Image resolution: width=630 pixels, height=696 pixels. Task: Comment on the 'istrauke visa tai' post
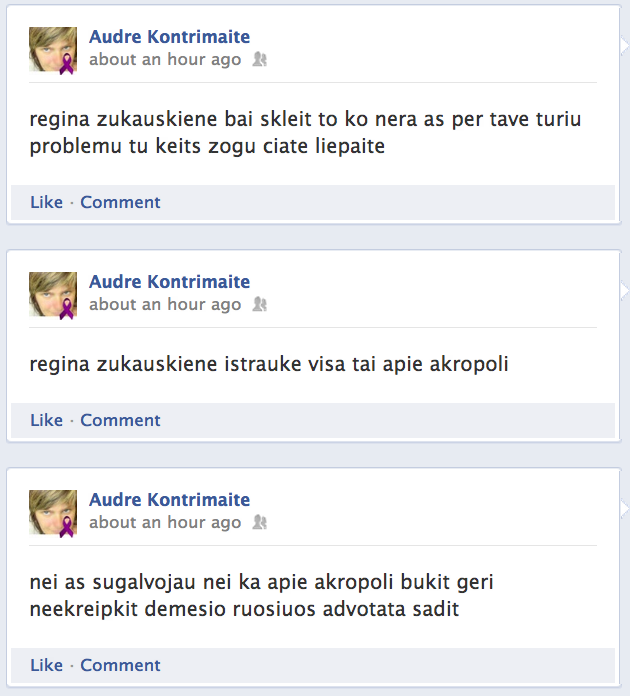(120, 420)
